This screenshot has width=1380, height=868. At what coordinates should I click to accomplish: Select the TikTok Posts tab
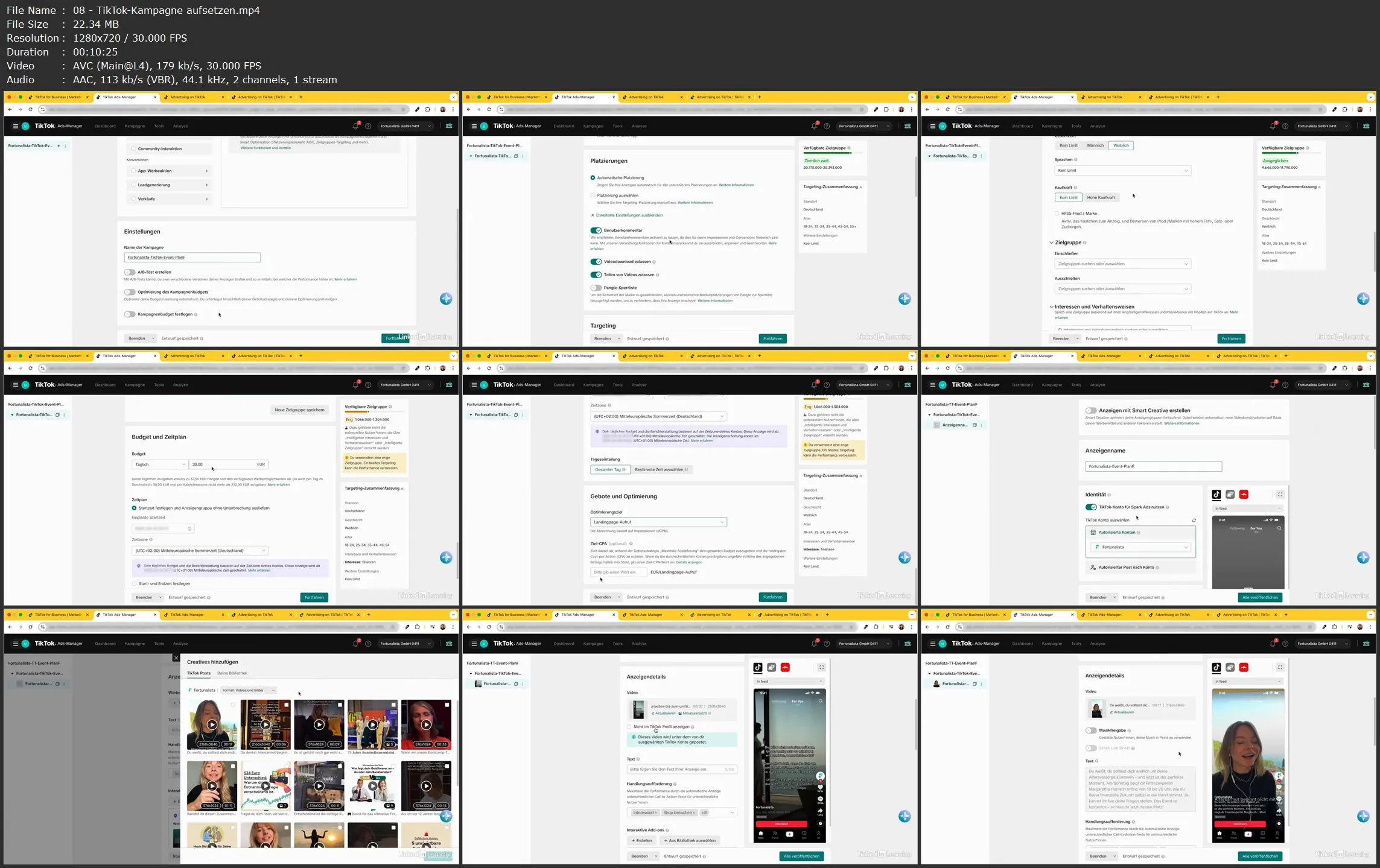pyautogui.click(x=199, y=673)
